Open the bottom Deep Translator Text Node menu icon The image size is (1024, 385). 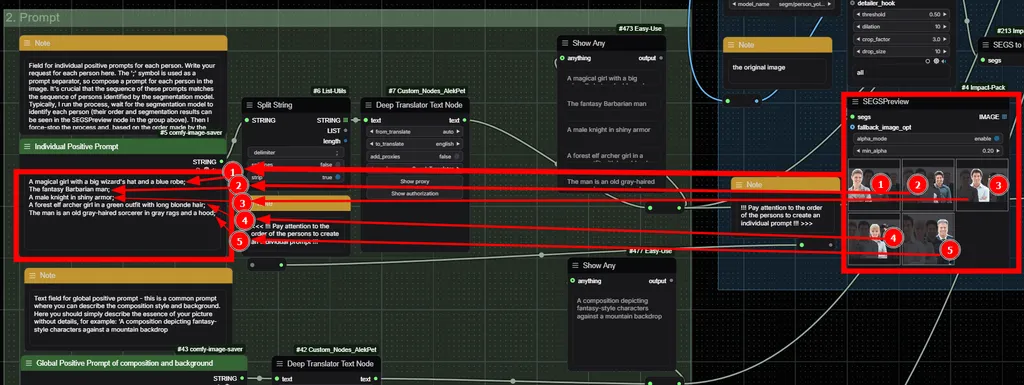click(279, 363)
